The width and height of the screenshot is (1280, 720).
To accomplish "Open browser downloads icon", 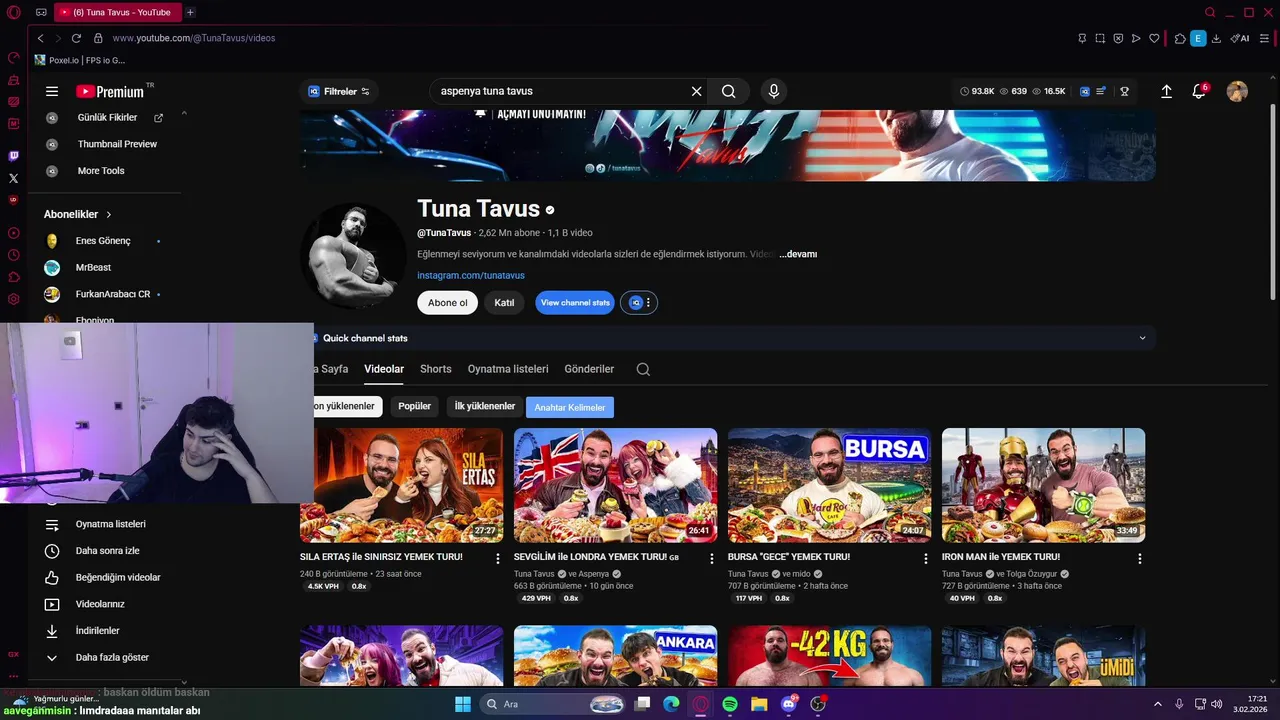I will click(x=1216, y=38).
